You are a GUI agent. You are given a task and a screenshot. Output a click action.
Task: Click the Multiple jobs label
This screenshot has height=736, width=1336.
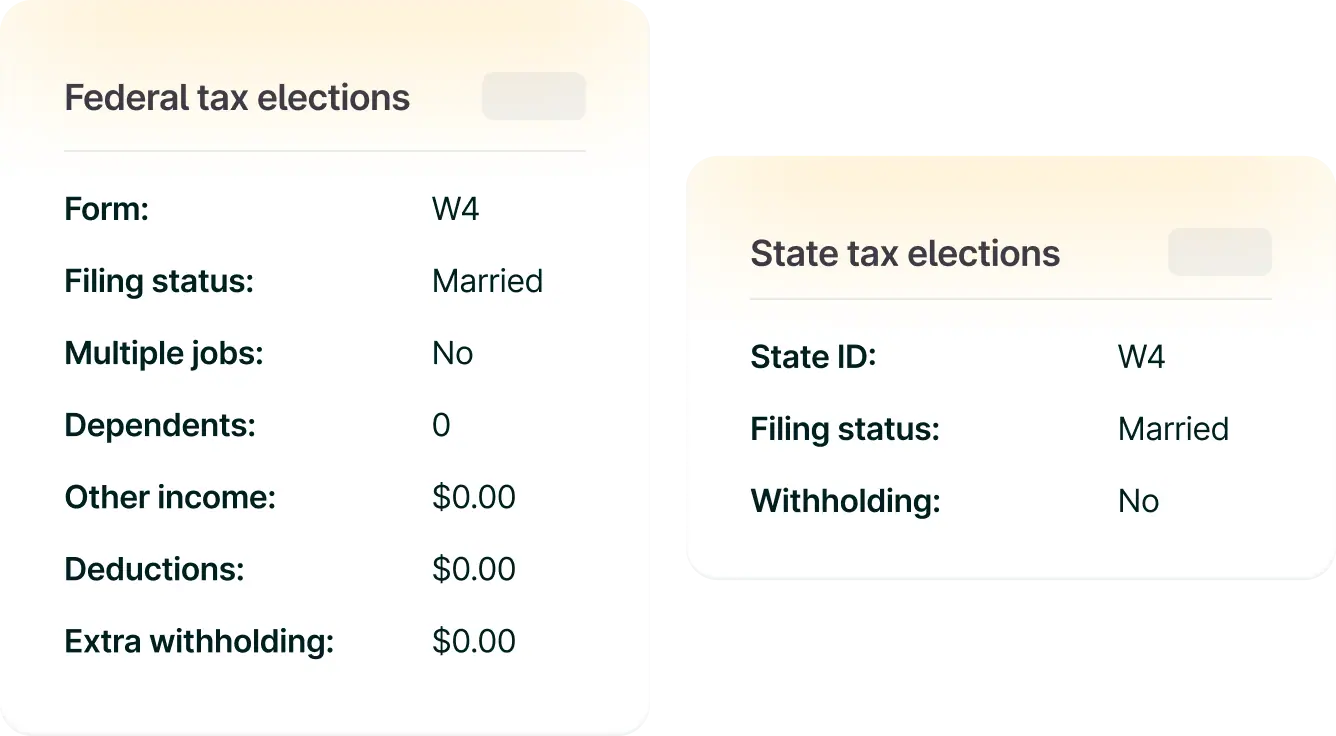[163, 354]
